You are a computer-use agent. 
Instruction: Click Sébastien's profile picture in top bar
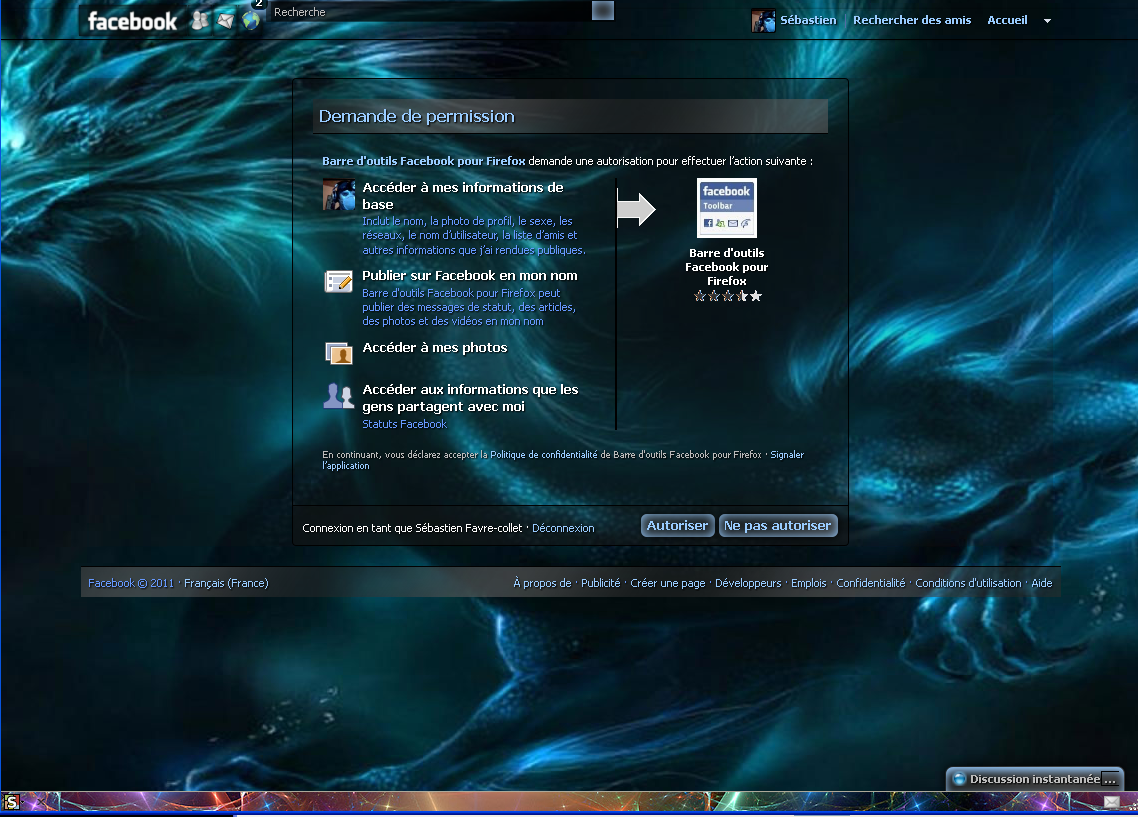point(763,21)
